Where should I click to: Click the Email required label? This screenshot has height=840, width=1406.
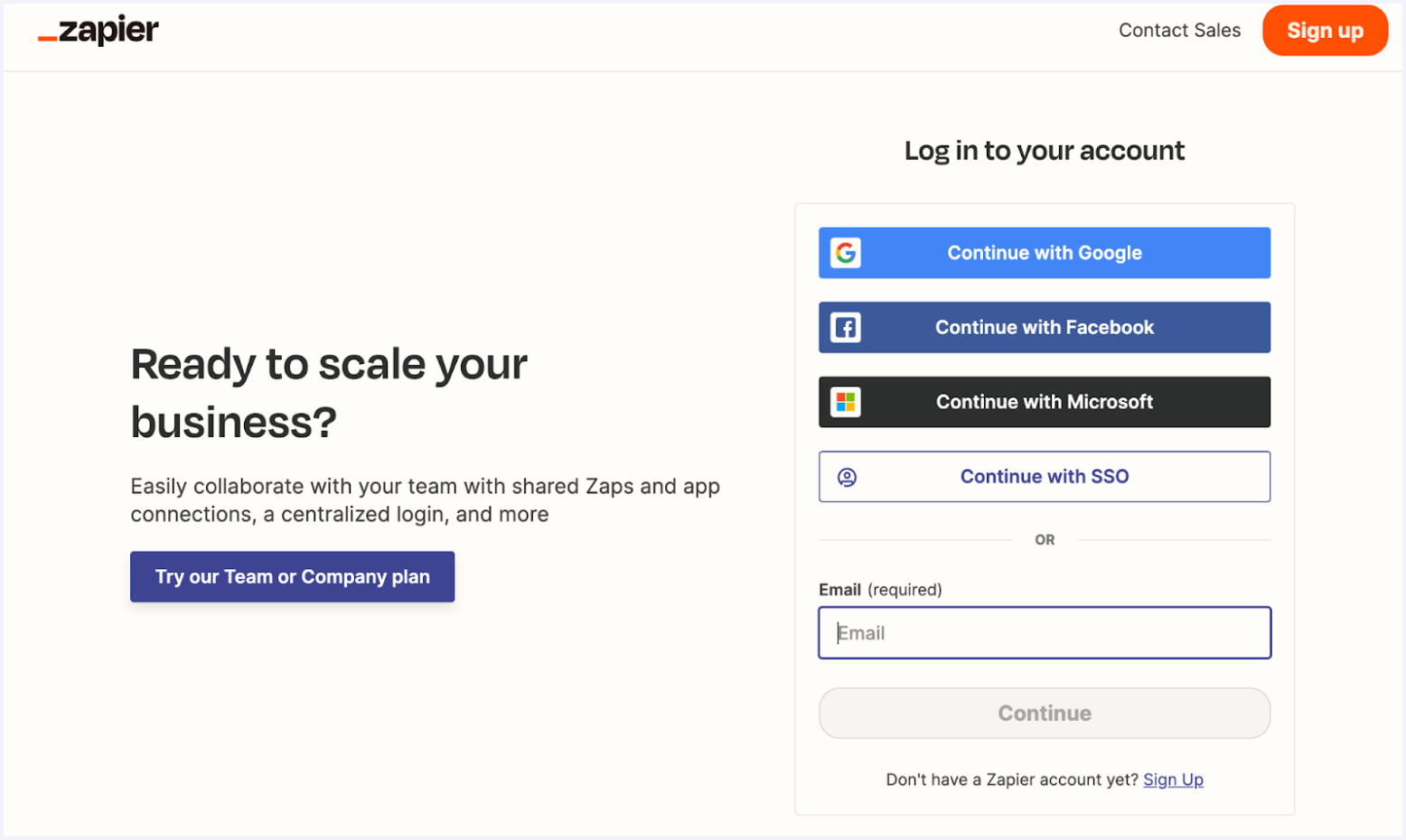point(879,589)
